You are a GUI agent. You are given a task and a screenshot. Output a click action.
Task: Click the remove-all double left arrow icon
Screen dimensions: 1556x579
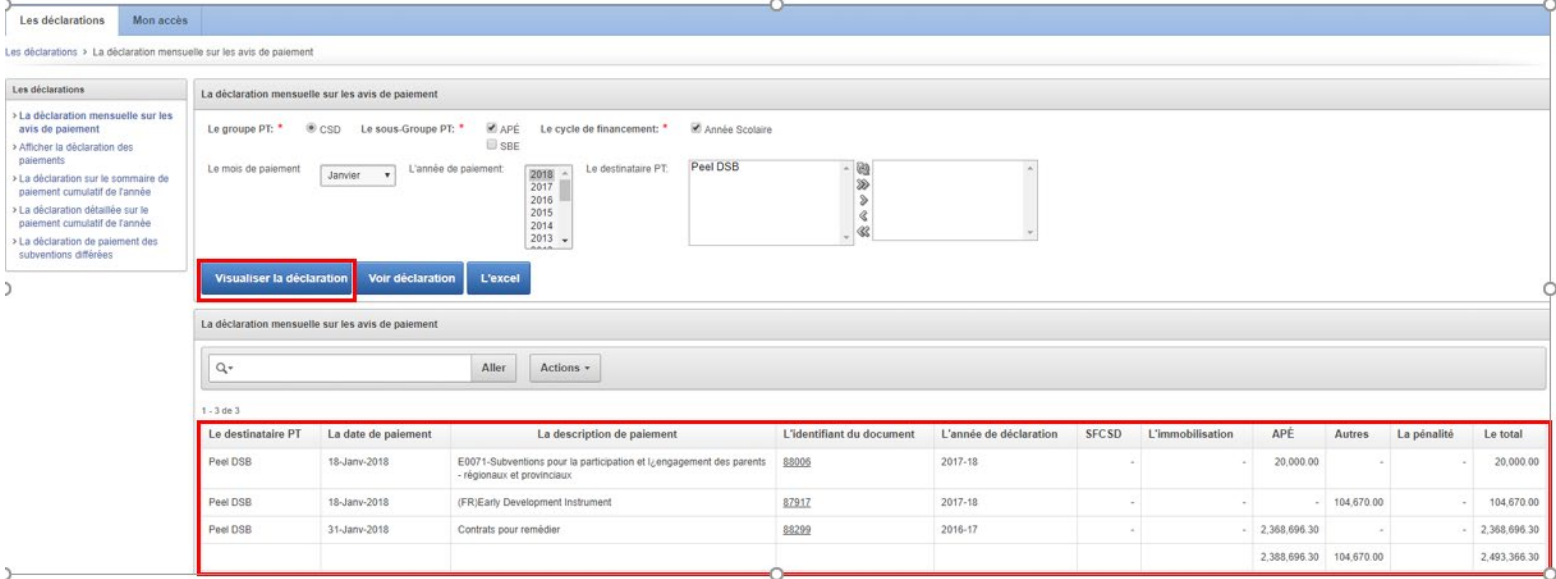tap(863, 231)
